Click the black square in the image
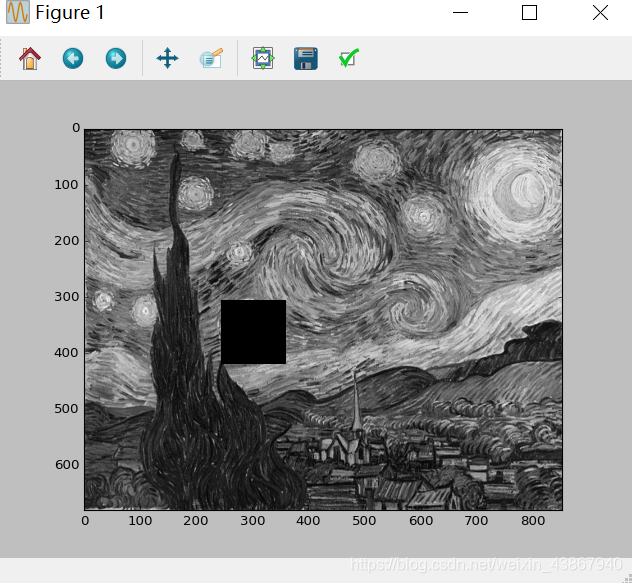 click(254, 332)
